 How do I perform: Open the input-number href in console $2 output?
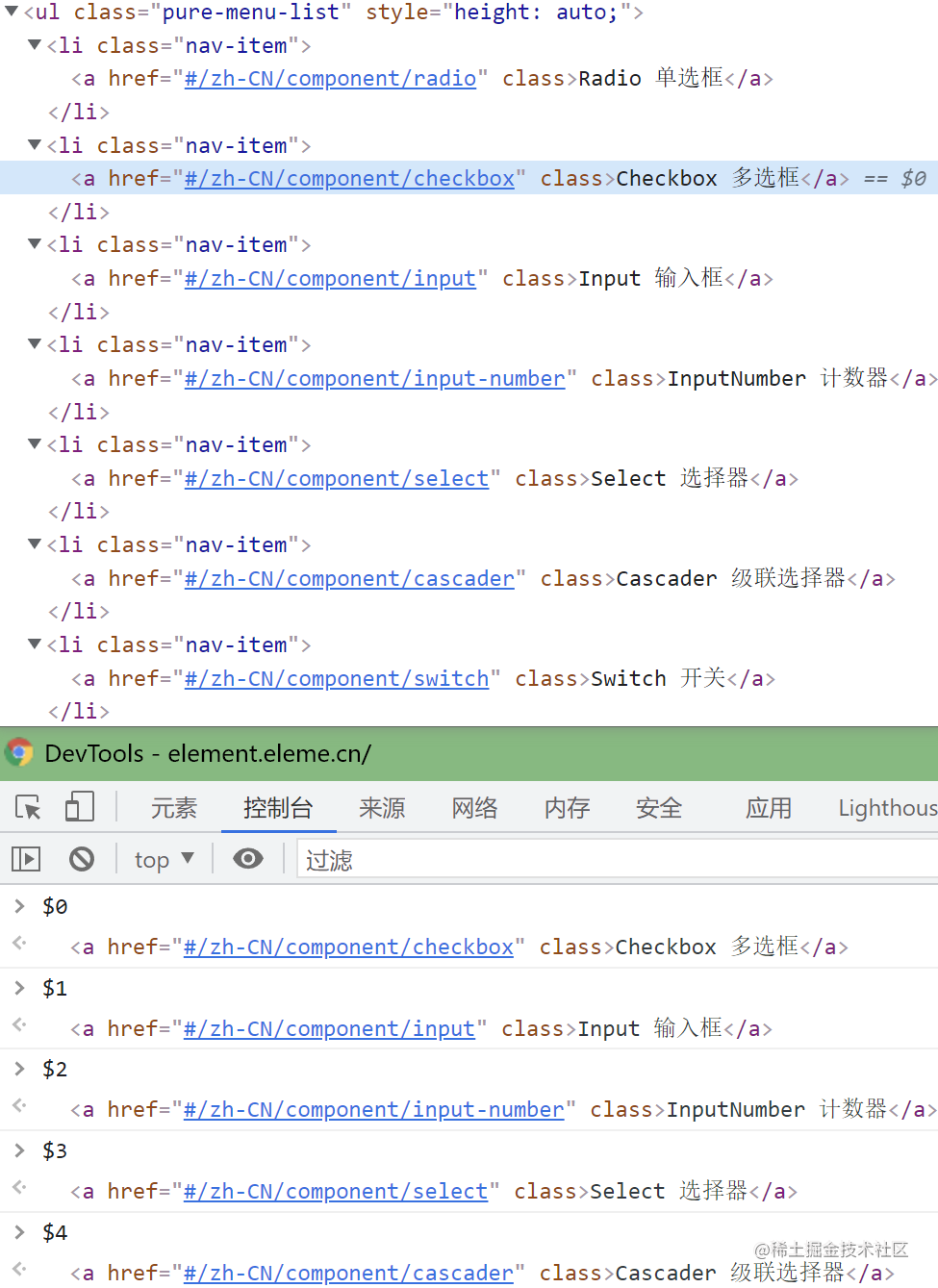(373, 1110)
